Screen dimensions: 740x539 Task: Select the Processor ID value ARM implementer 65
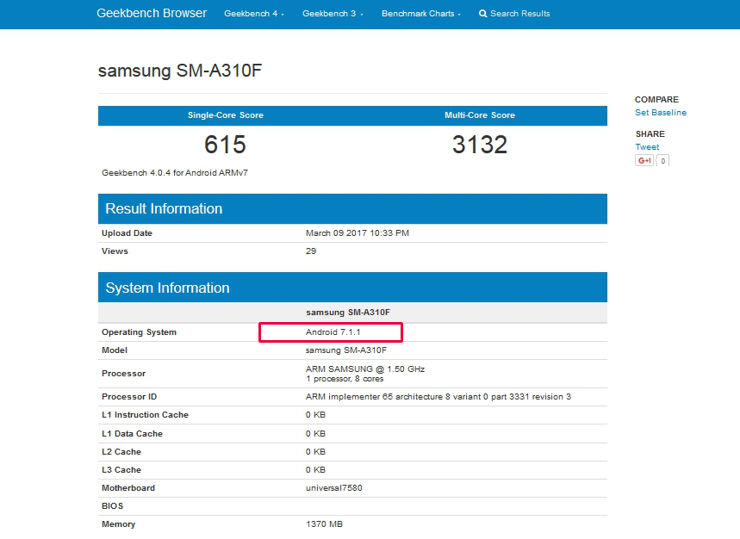(438, 397)
